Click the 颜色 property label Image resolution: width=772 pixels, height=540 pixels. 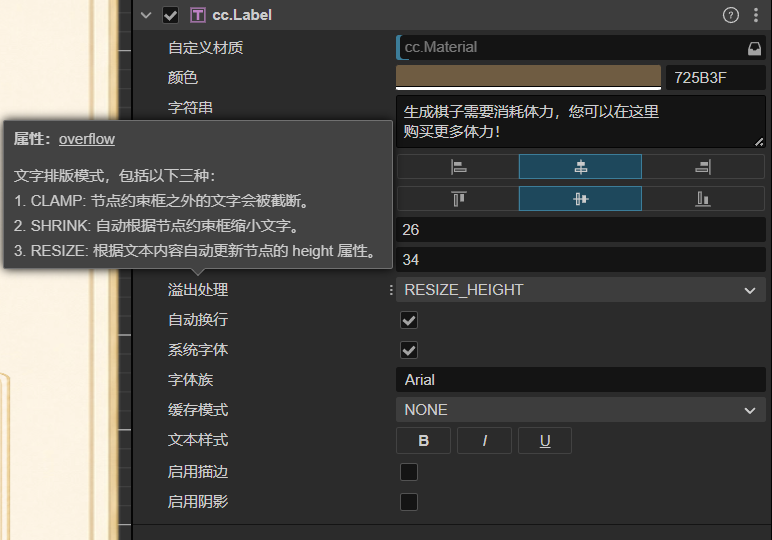[x=183, y=78]
